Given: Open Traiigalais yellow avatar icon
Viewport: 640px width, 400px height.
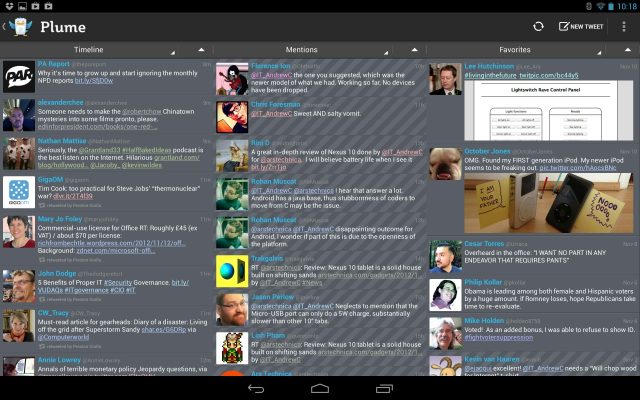Looking at the screenshot, I should click(x=232, y=271).
